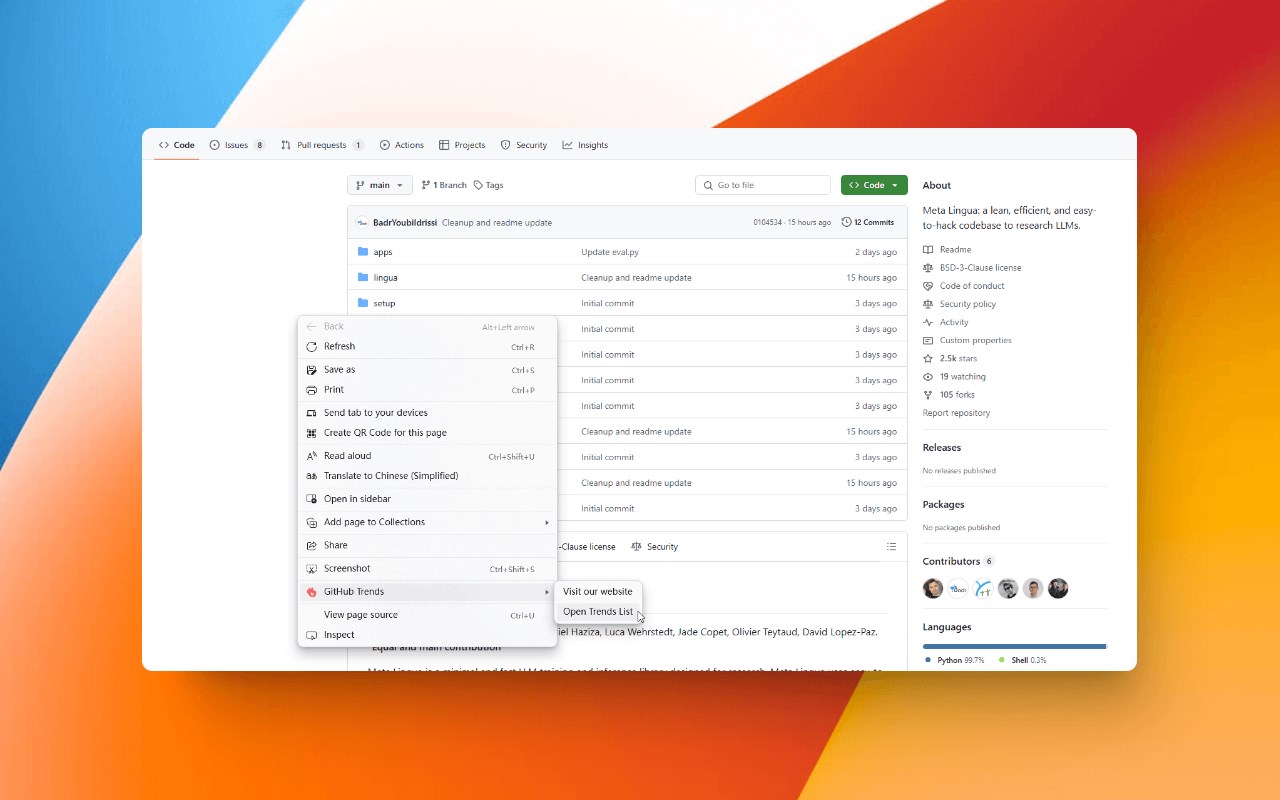The image size is (1280, 800).
Task: Click the Report repository link
Action: pos(956,413)
